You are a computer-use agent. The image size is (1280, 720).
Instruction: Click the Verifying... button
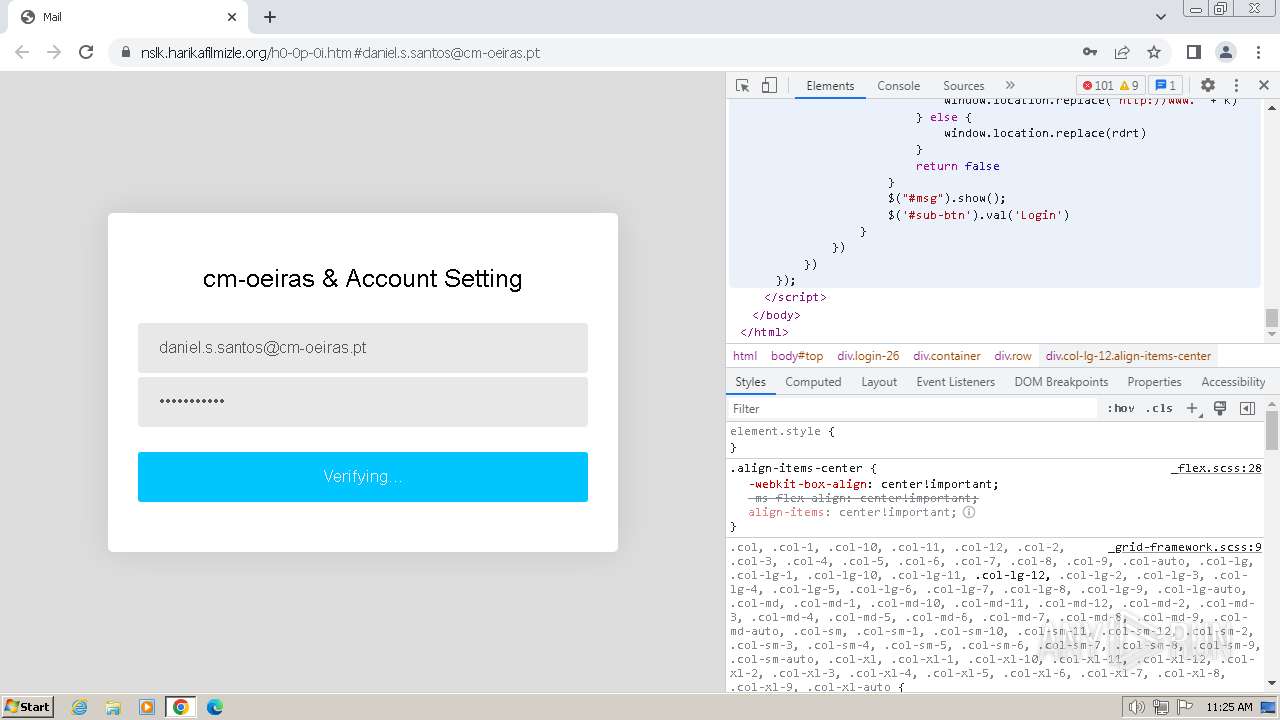pyautogui.click(x=363, y=477)
